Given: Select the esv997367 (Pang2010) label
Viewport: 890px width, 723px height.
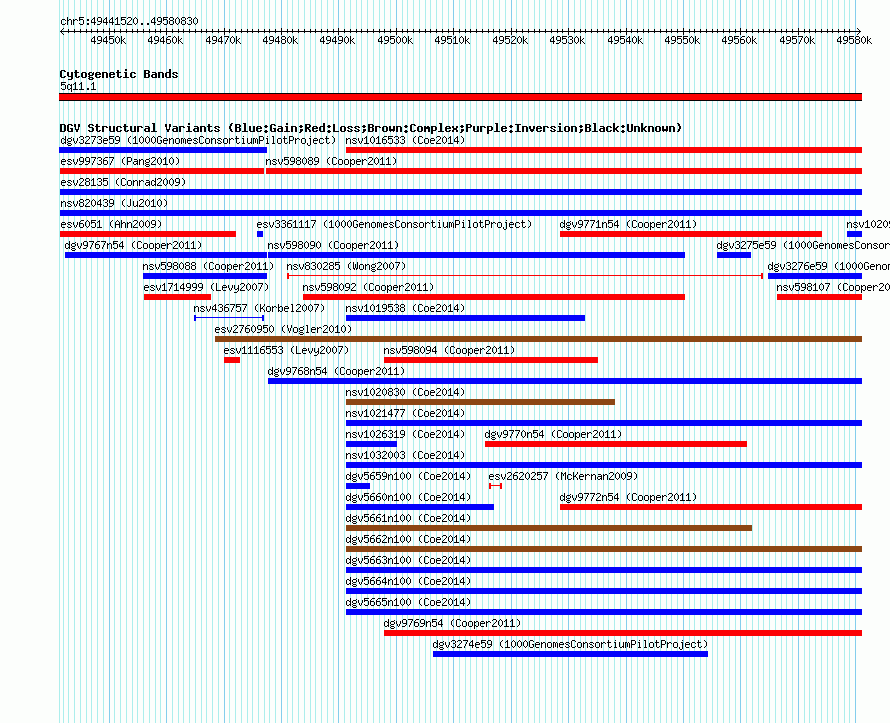Looking at the screenshot, I should (x=120, y=161).
